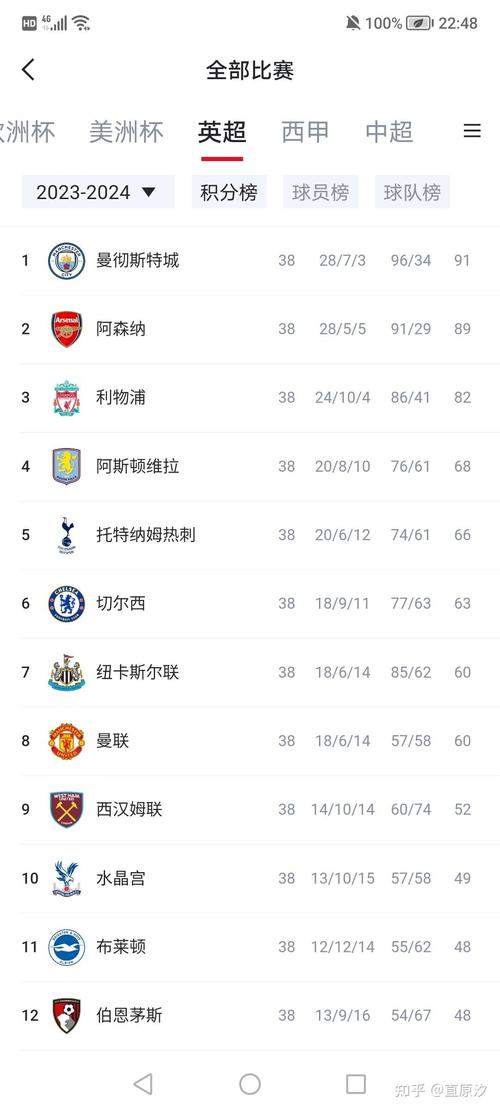Tap the Newcastle United crest
The width and height of the screenshot is (500, 1111).
click(x=67, y=672)
